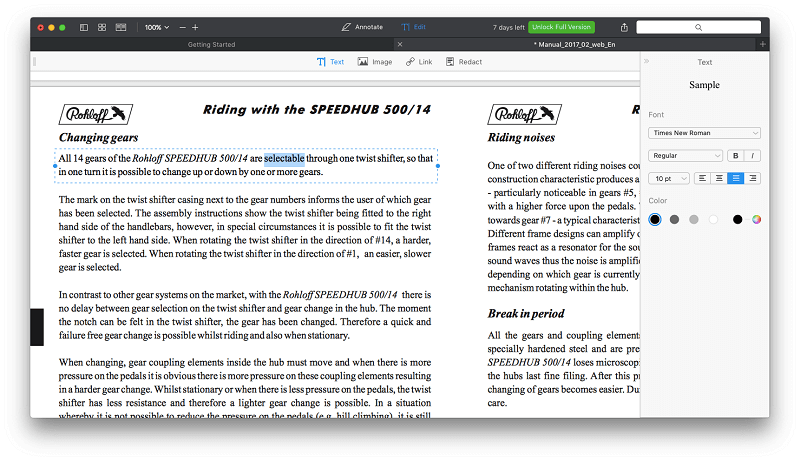The width and height of the screenshot is (800, 461).
Task: Switch to thumbnail grid view icon
Action: [x=102, y=28]
